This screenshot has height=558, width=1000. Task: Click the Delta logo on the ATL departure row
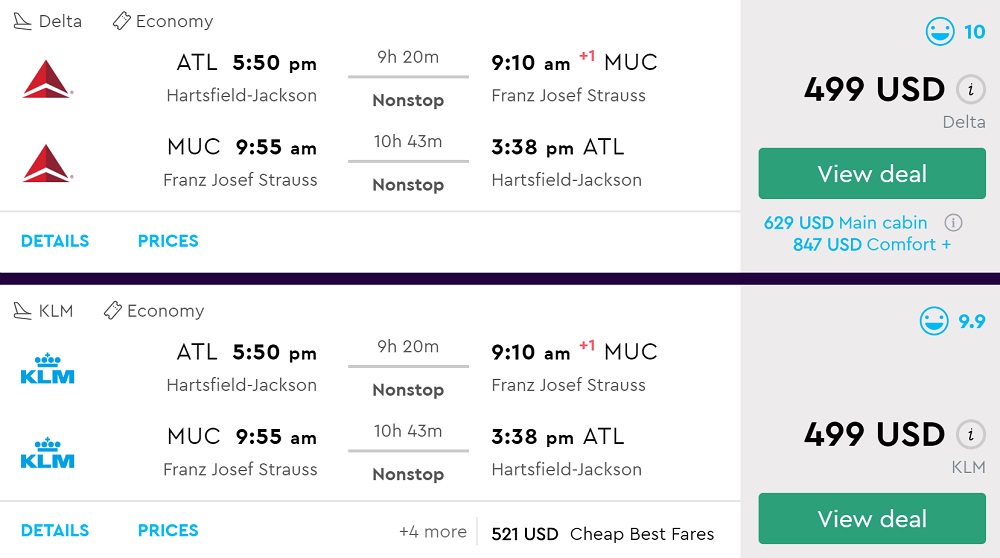pos(47,79)
